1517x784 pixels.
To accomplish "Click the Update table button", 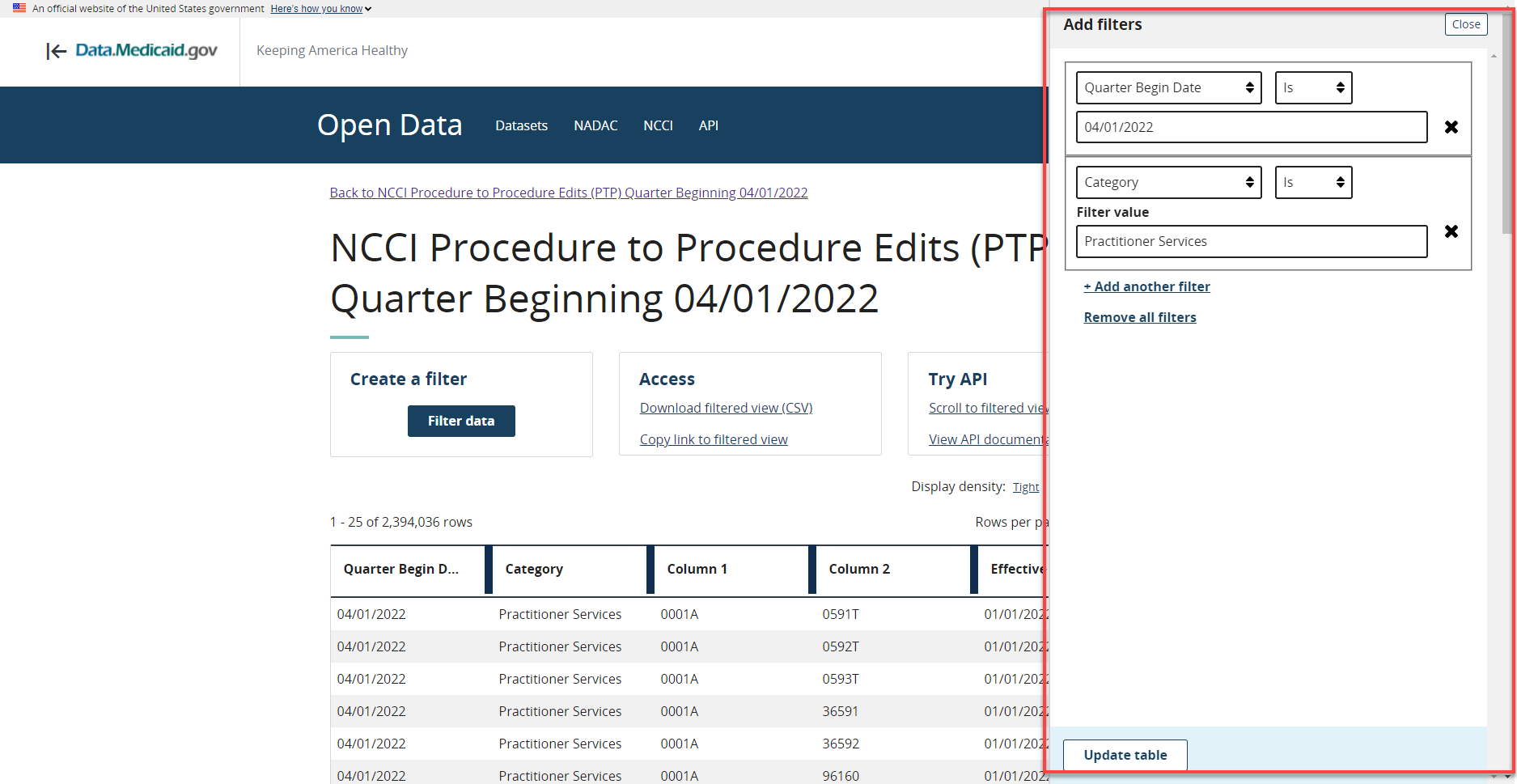I will [1125, 754].
